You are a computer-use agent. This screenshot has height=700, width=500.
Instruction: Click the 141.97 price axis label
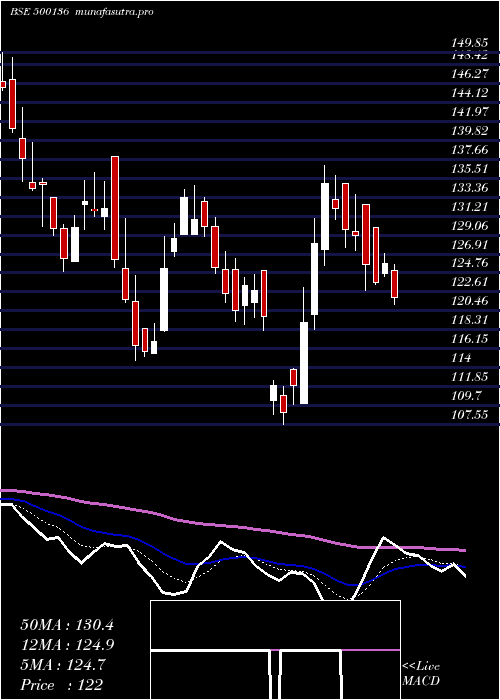coord(470,112)
